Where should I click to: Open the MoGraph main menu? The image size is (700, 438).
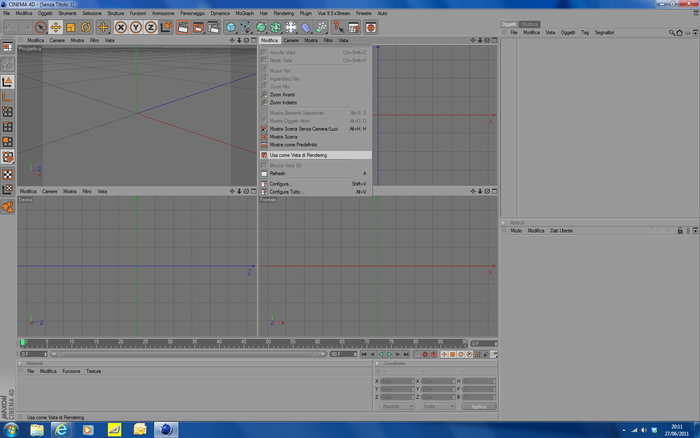pos(244,13)
